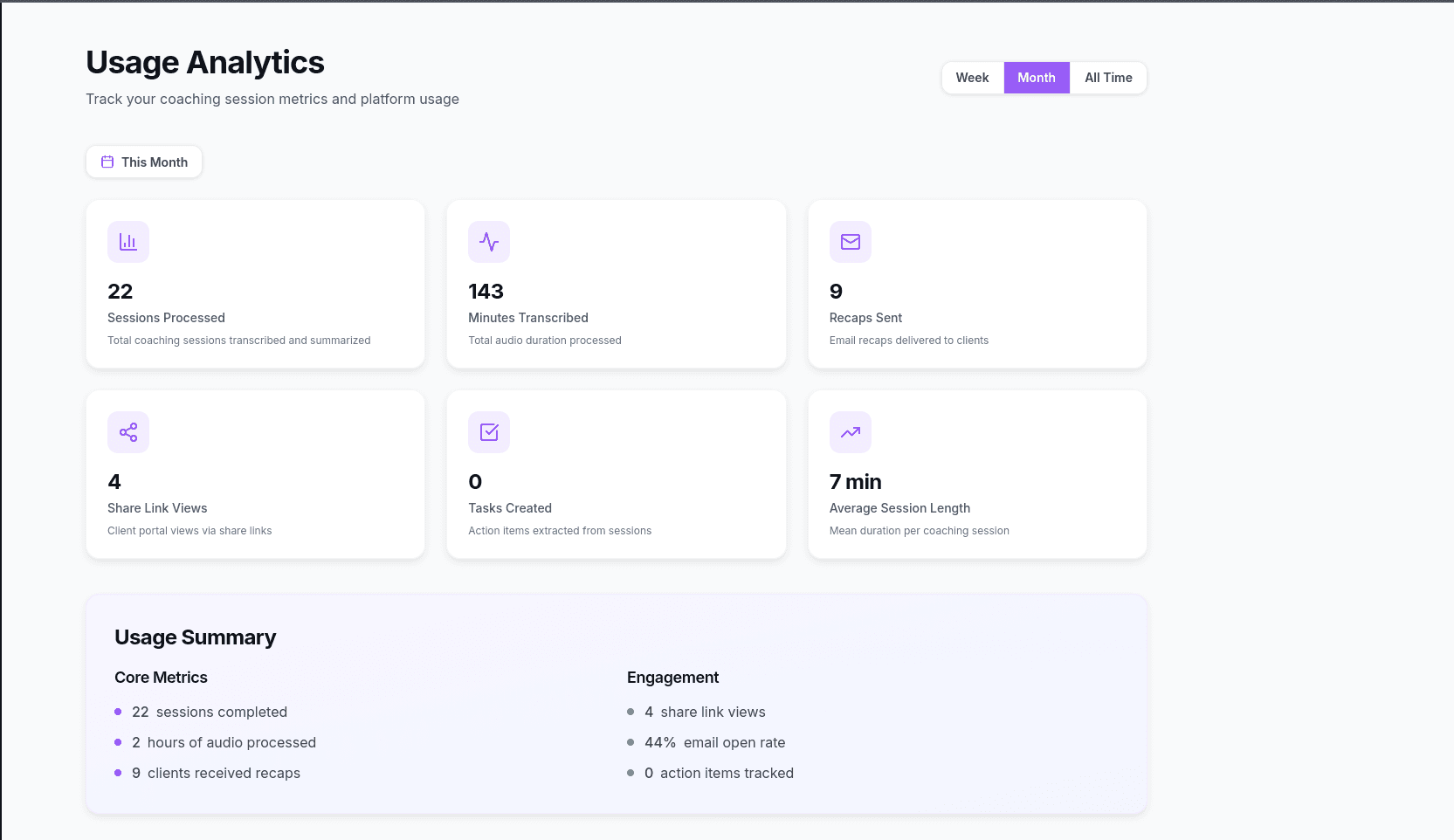Select the share icon on Share Link Views card

(127, 431)
